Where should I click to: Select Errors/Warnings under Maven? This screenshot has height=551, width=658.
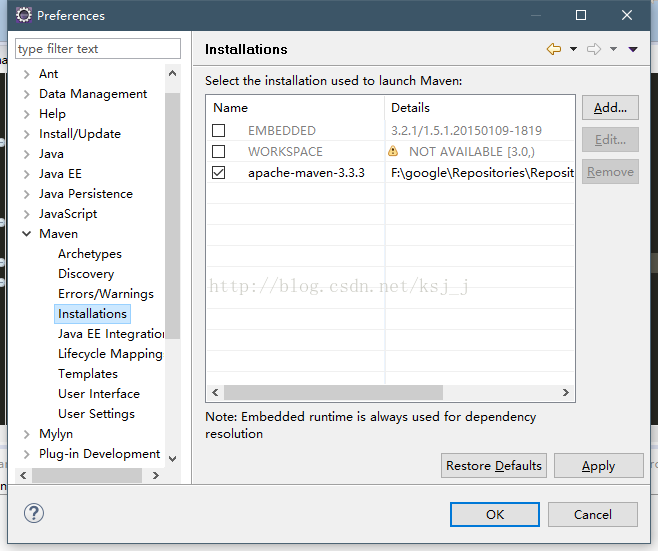pyautogui.click(x=106, y=294)
